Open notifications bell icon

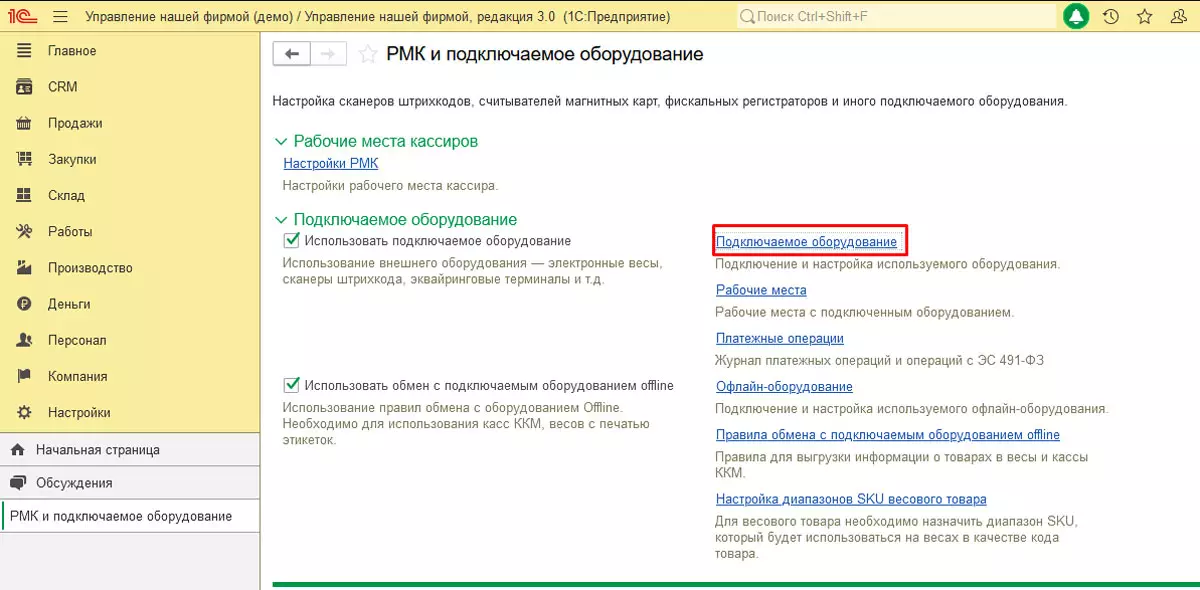click(x=1076, y=16)
